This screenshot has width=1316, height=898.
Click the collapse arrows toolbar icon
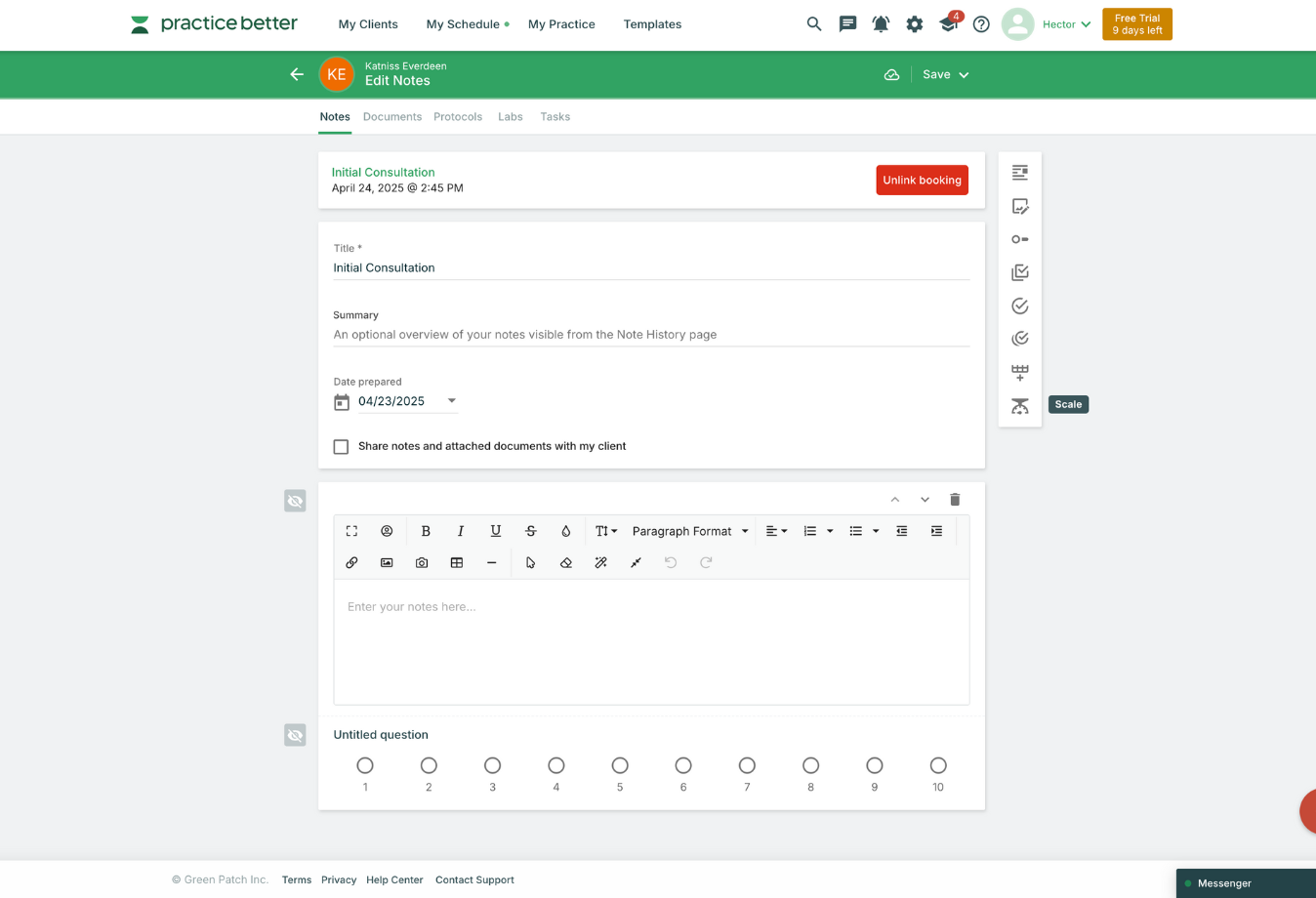[637, 562]
